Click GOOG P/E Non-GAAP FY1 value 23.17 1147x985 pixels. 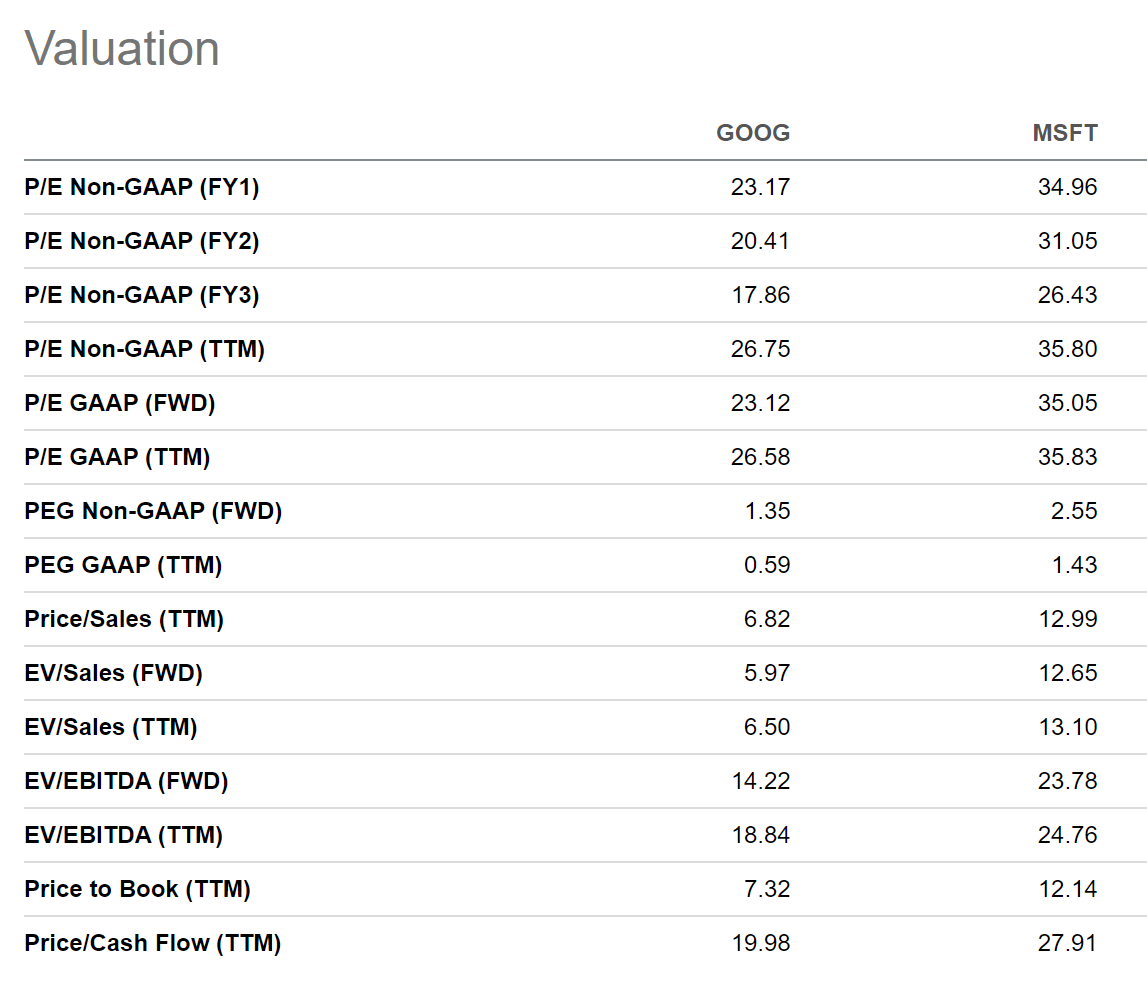click(x=761, y=187)
